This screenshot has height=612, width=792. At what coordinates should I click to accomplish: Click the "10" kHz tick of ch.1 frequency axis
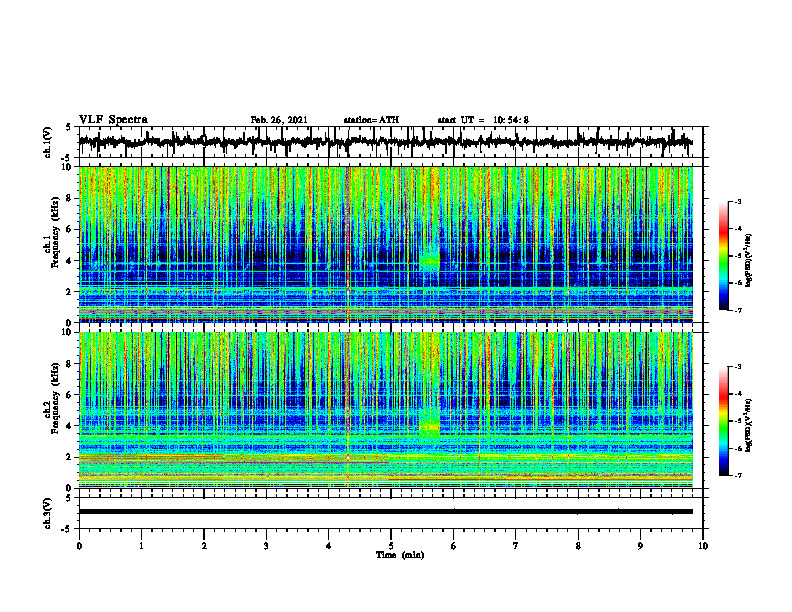click(x=67, y=167)
